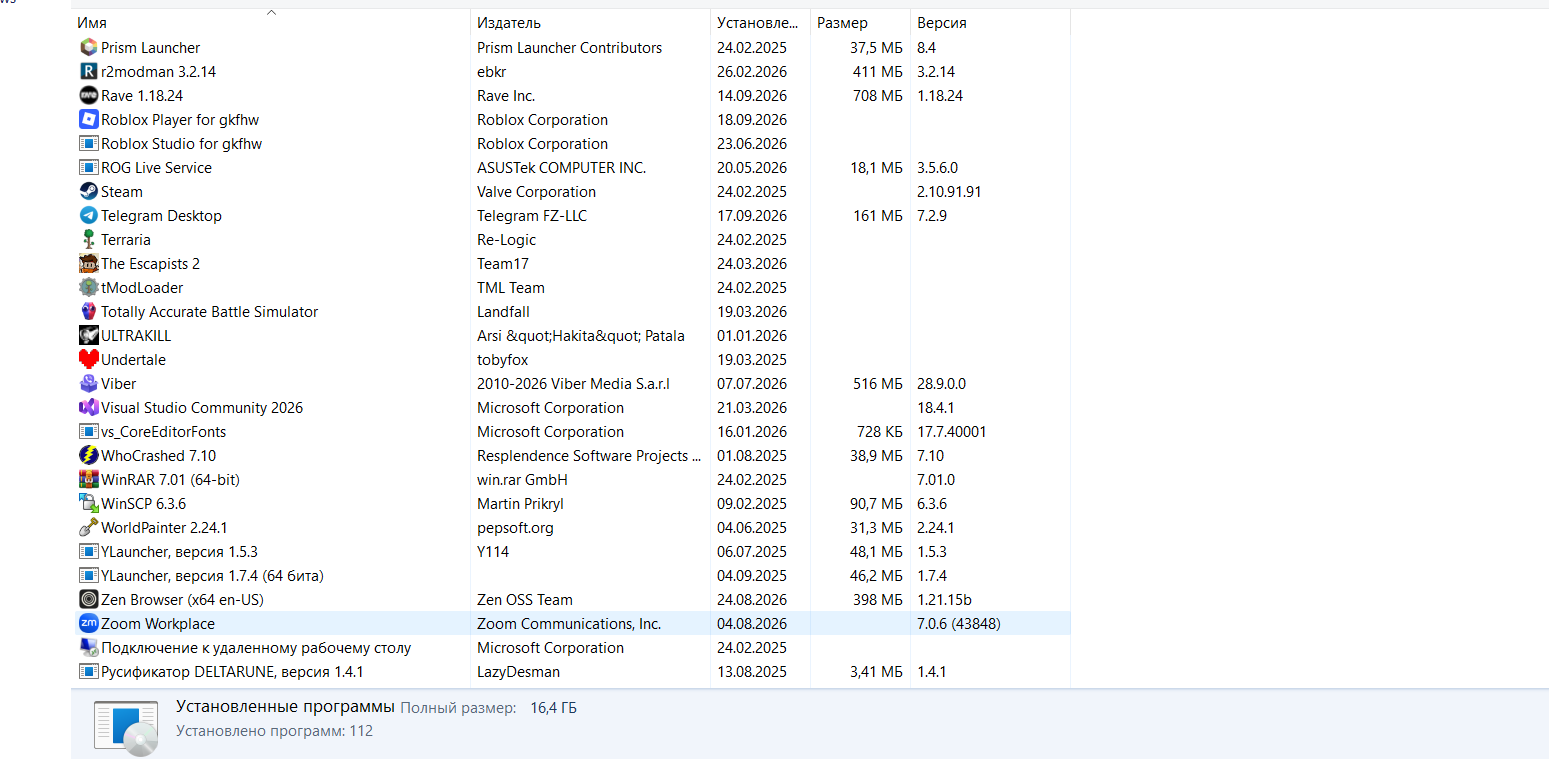Click the "LazyDesman" publisher cell
Viewport: 1549px width, 759px height.
tap(518, 671)
